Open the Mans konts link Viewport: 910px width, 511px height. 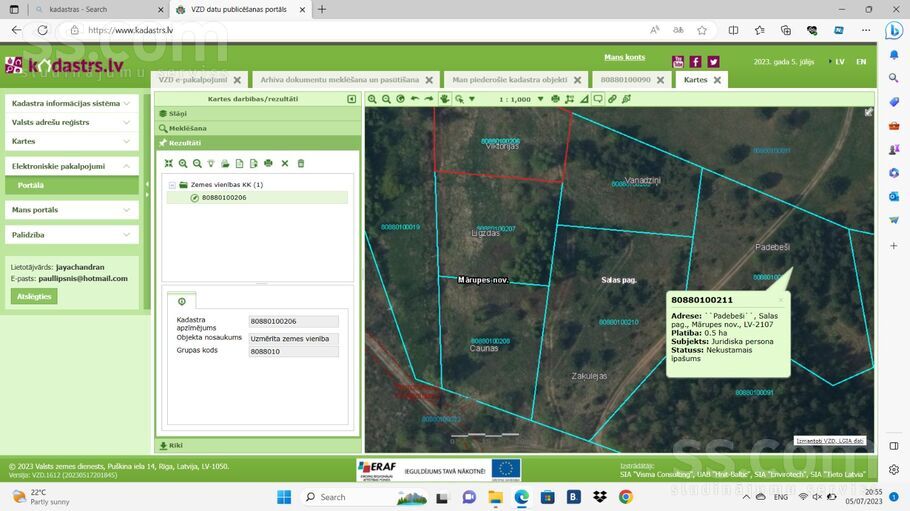(624, 57)
